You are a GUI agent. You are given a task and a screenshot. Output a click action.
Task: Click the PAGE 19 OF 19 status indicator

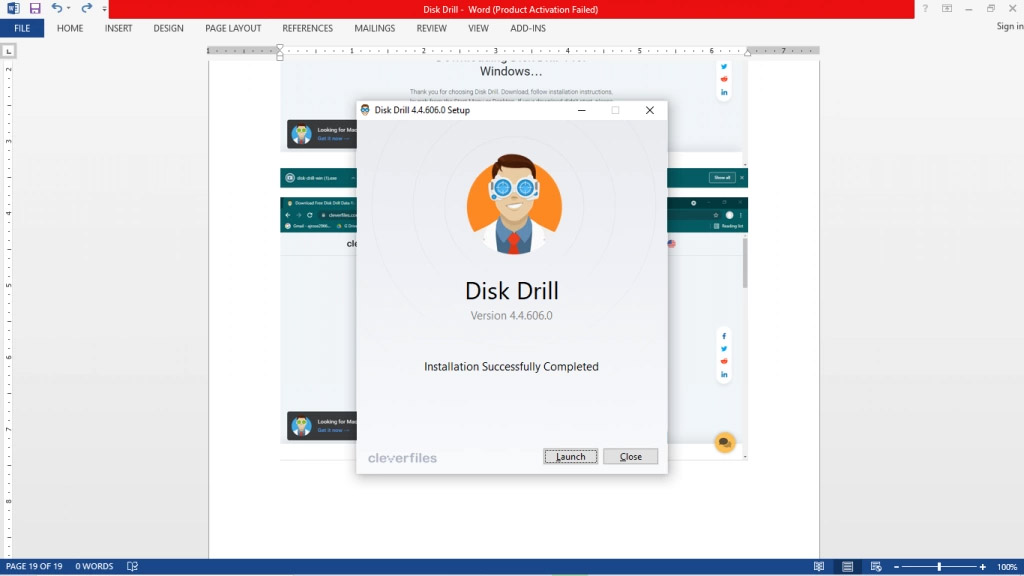pos(34,566)
